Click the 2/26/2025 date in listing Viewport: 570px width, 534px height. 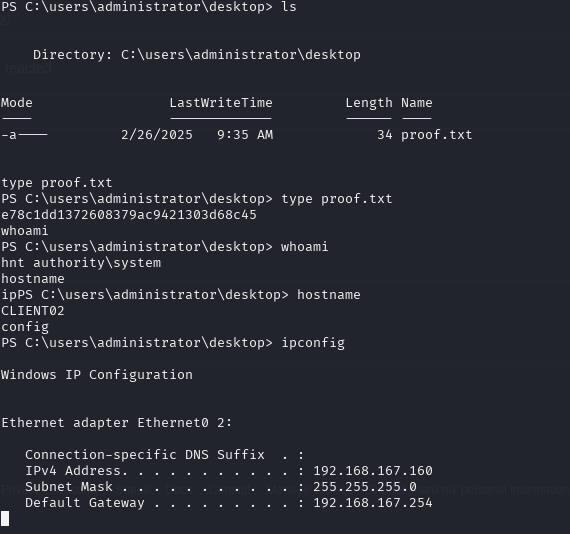[157, 135]
